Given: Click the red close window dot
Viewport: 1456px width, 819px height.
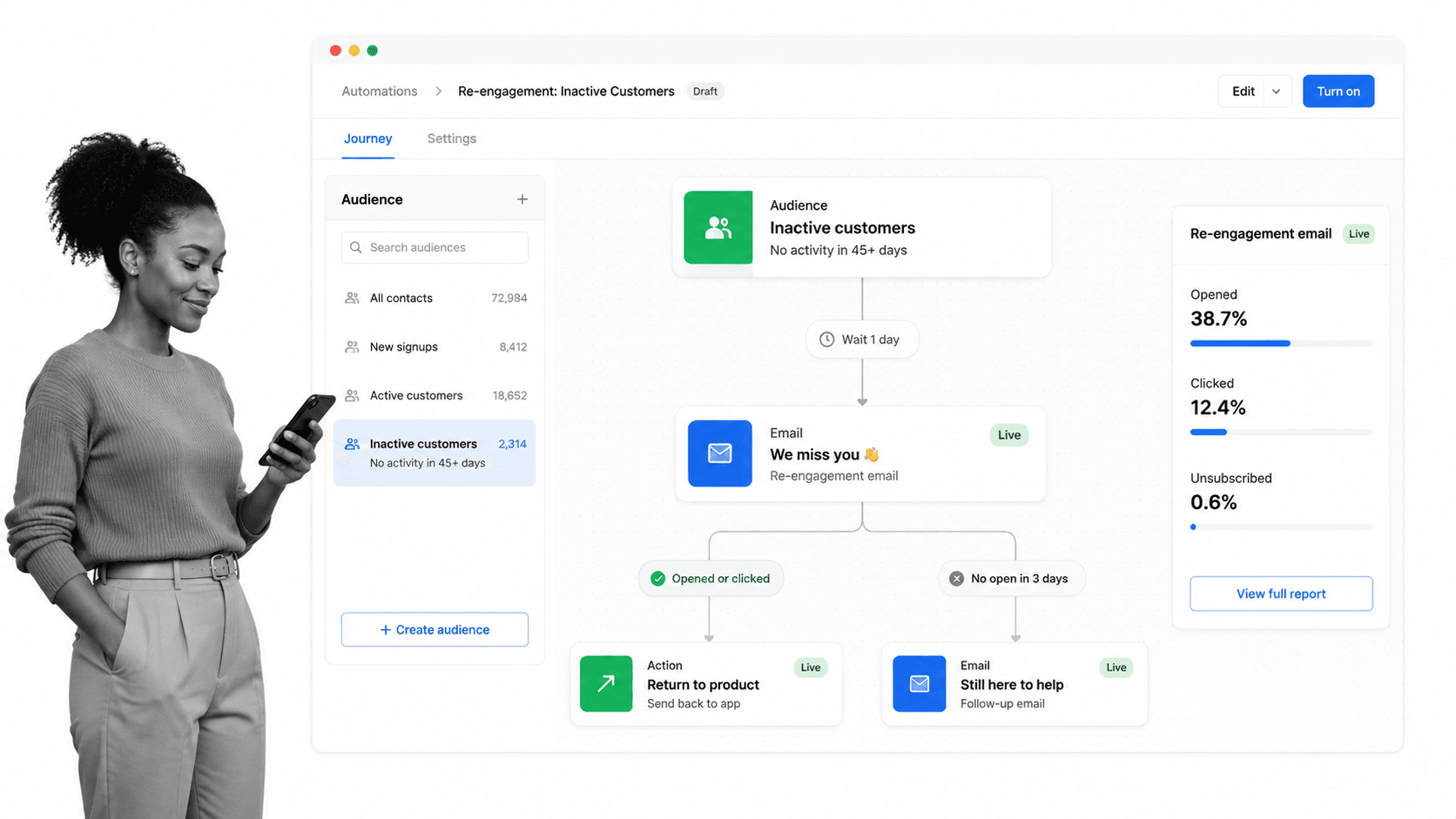Looking at the screenshot, I should pos(335,50).
